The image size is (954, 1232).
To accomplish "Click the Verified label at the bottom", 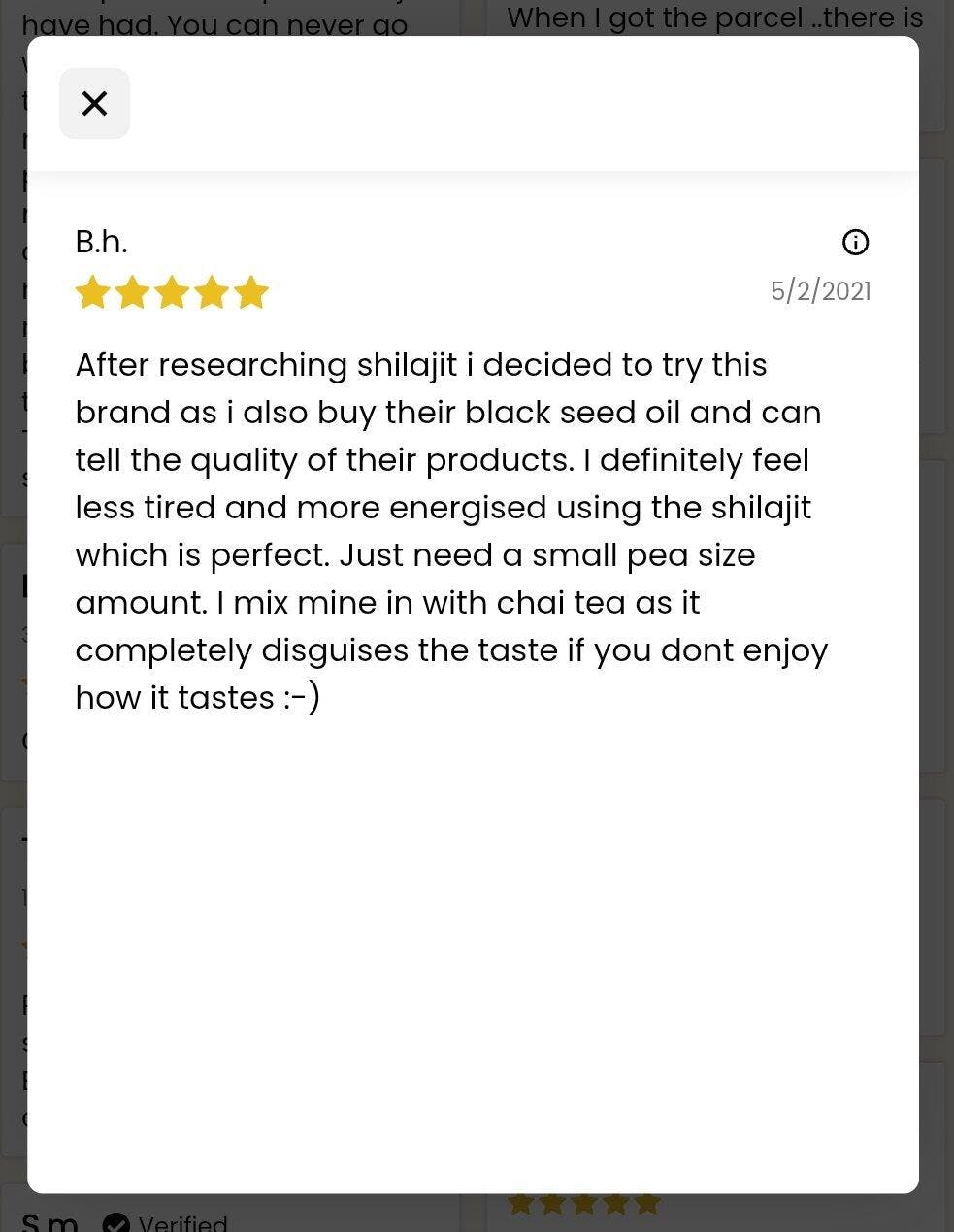I will click(182, 1222).
